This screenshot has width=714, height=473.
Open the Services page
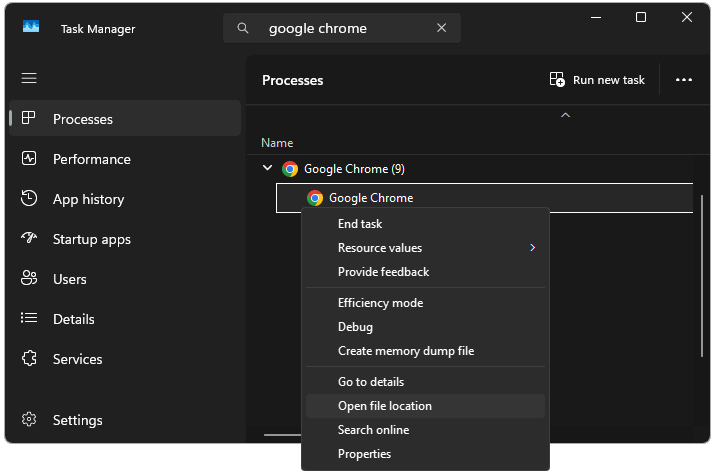coord(125,359)
